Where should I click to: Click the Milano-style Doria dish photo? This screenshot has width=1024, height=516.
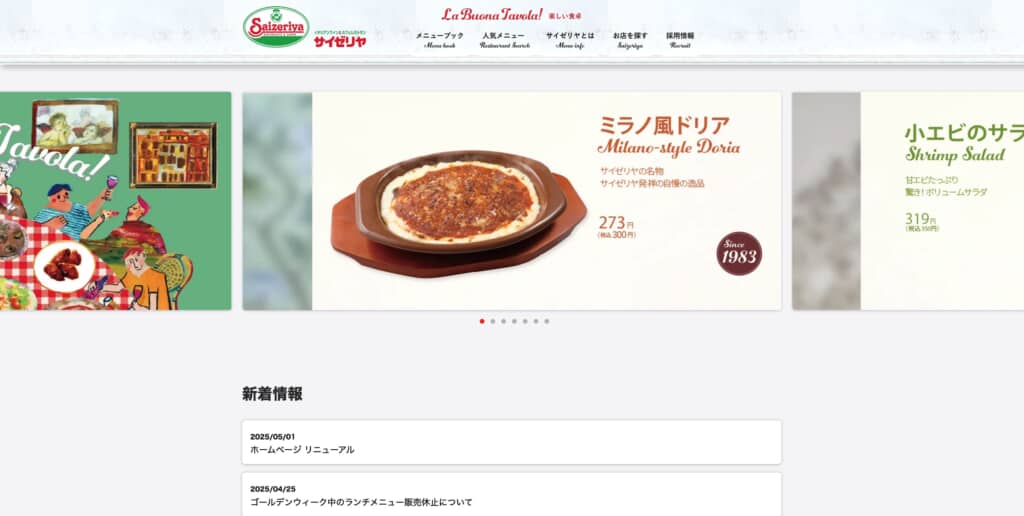coord(459,214)
